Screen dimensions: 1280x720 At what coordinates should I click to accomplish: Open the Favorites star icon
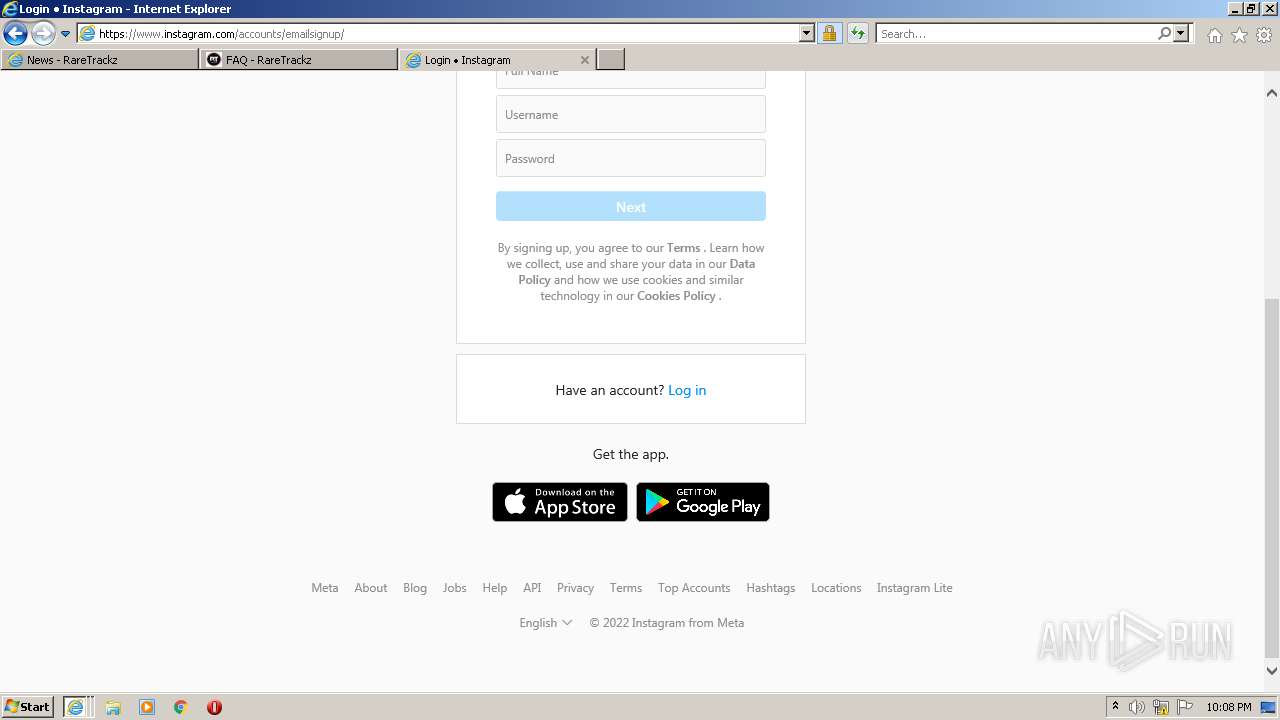[x=1239, y=35]
